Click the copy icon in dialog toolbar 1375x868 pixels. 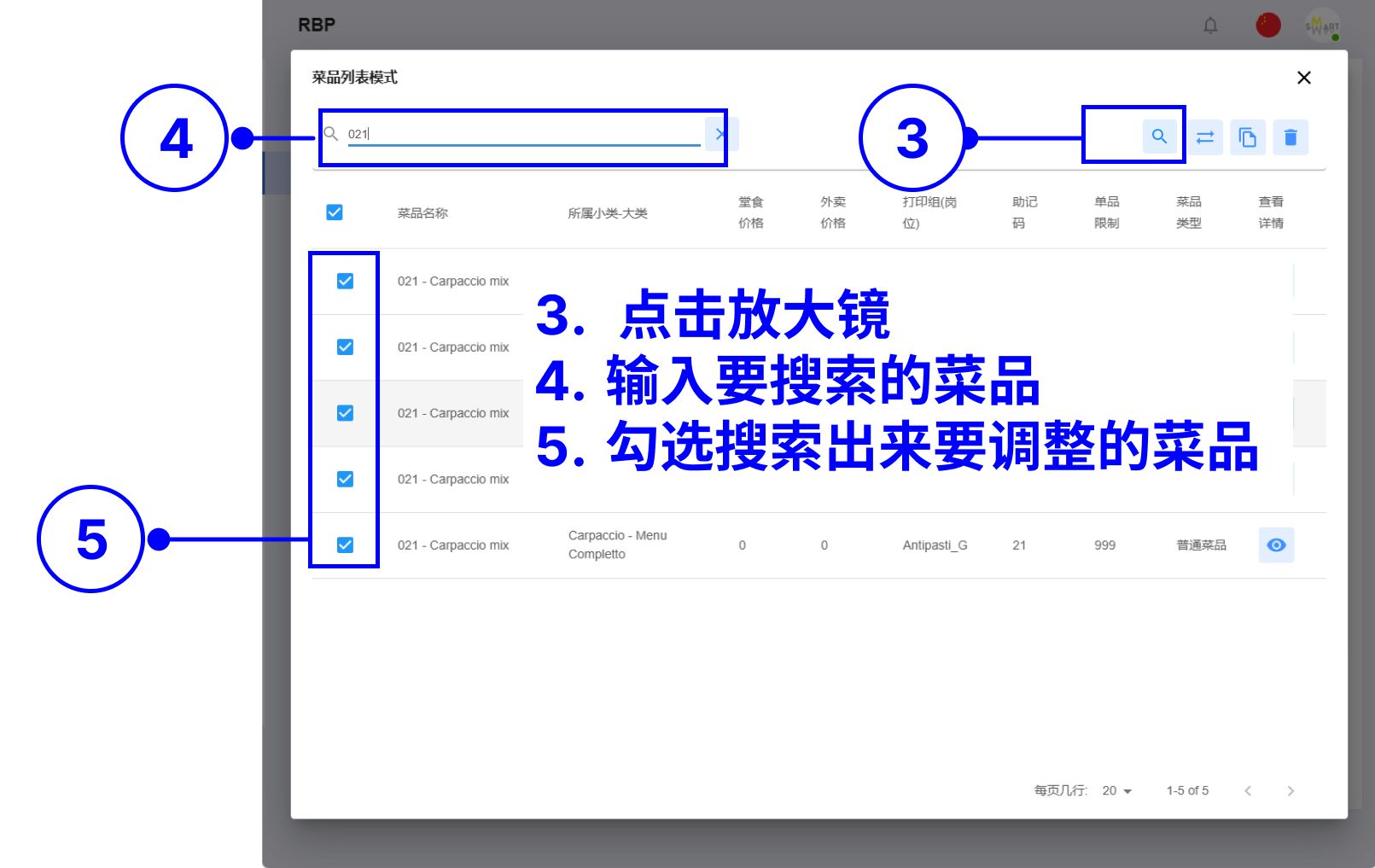1248,137
